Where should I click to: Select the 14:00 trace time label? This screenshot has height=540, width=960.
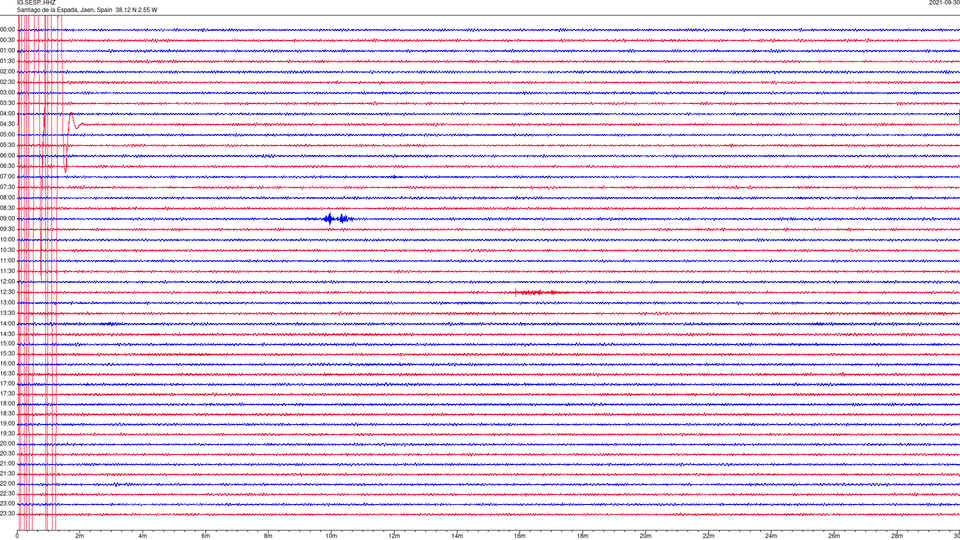tap(7, 323)
